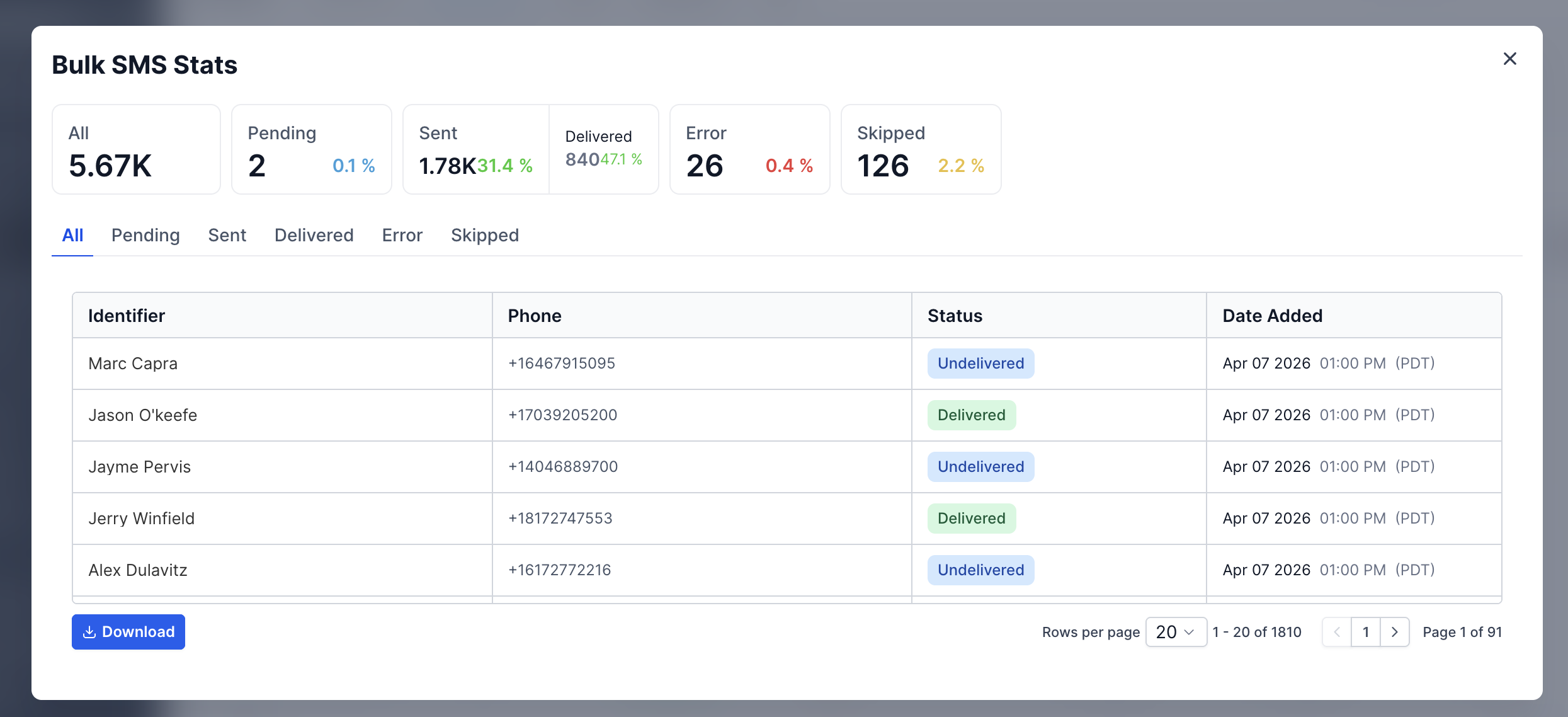Click the Skipped 126 stat card
Viewport: 1568px width, 717px height.
click(921, 149)
